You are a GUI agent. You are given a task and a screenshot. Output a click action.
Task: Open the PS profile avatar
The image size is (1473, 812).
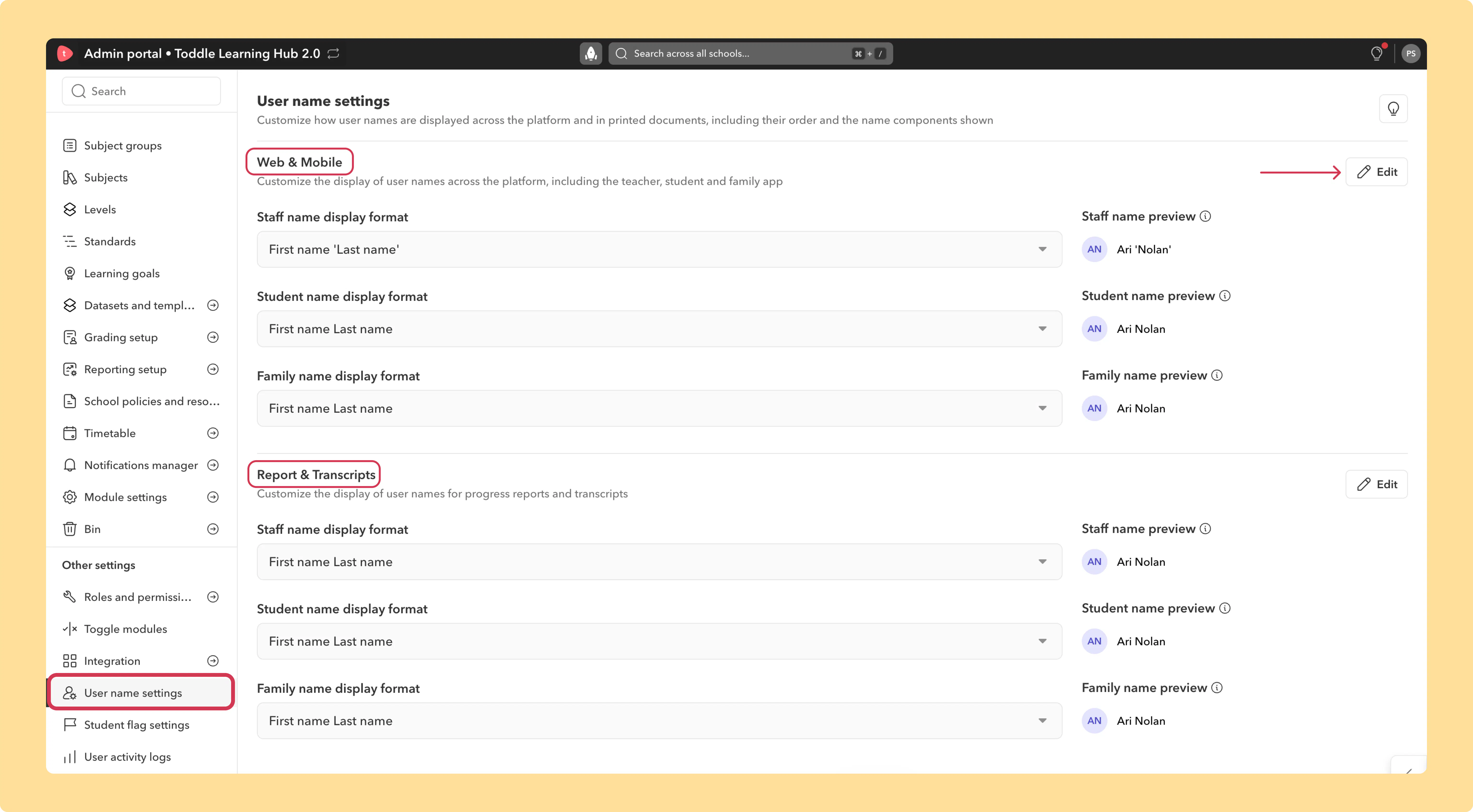point(1411,53)
